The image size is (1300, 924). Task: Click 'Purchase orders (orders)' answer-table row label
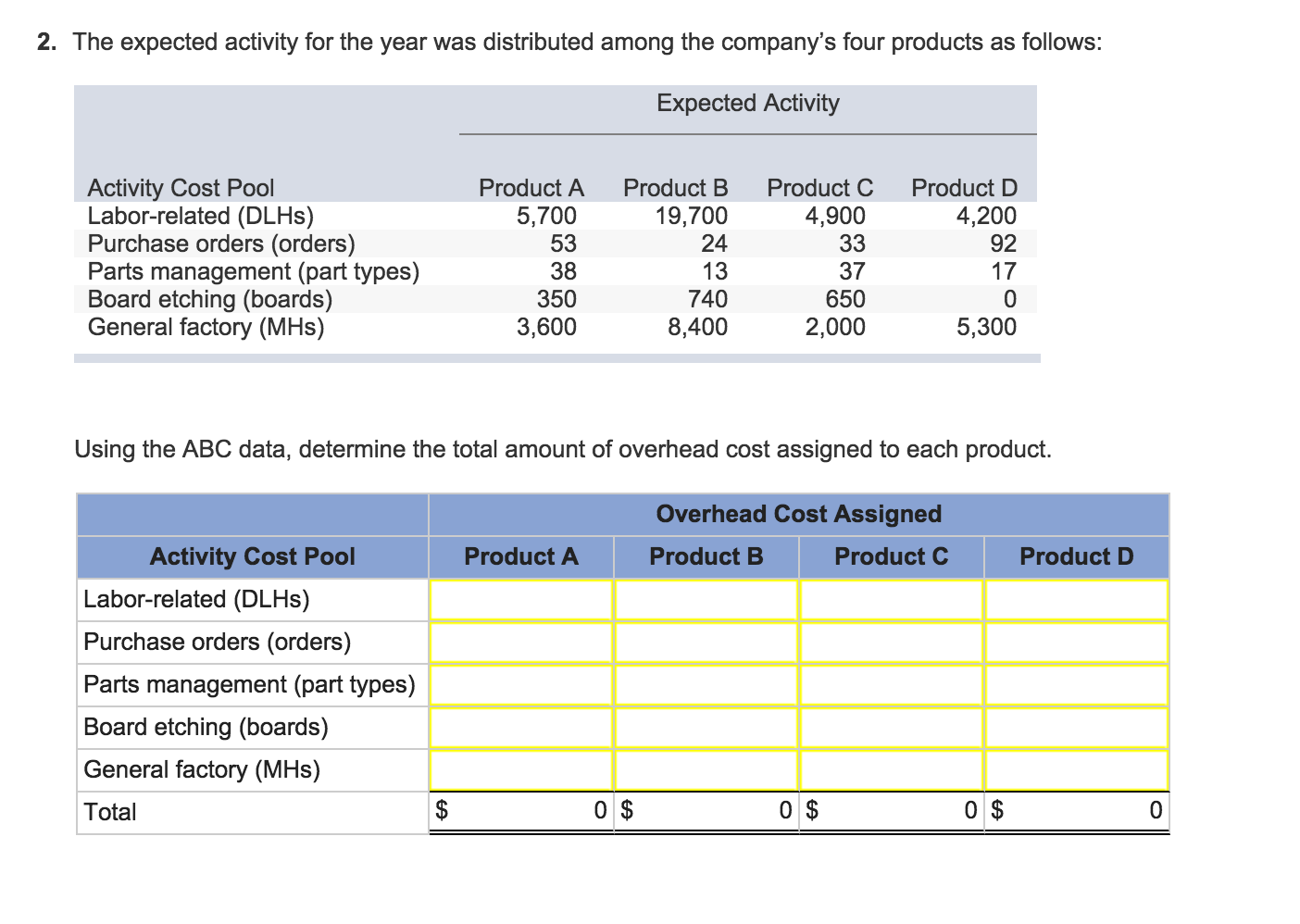tap(218, 642)
